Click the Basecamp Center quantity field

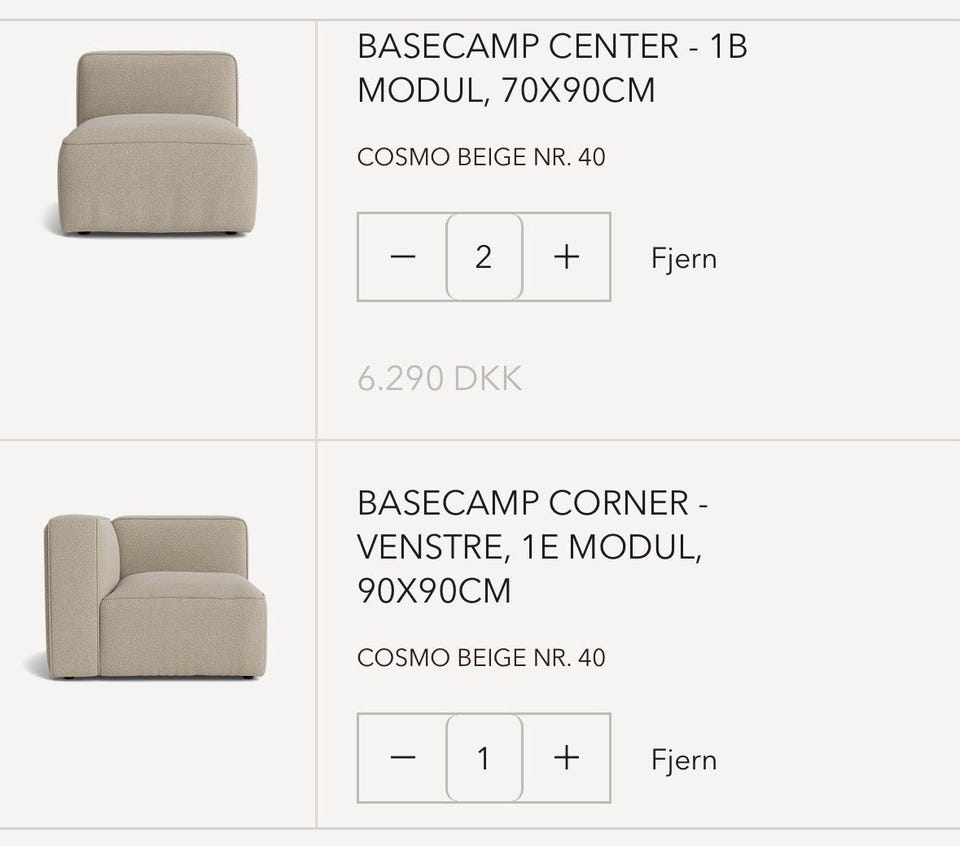click(x=484, y=257)
